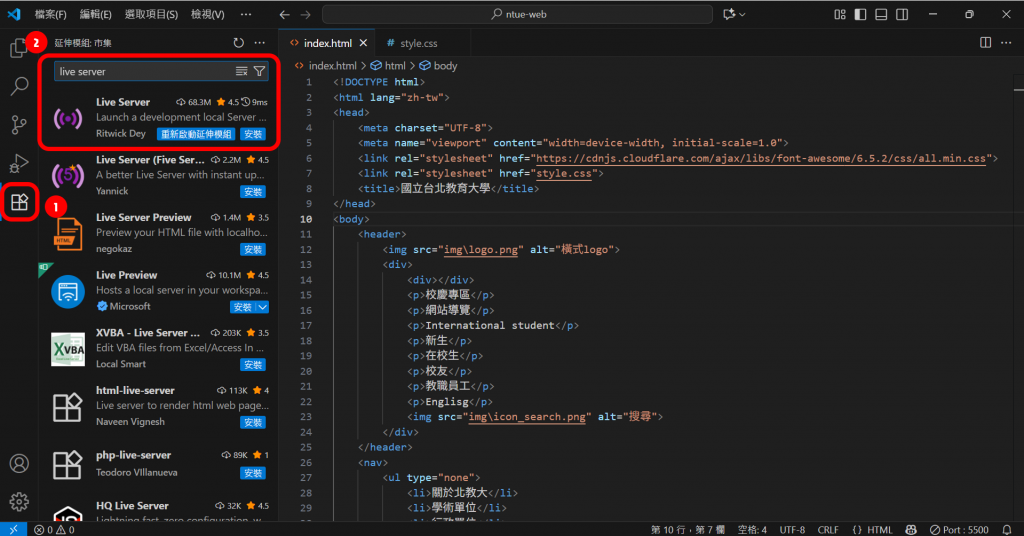Select the HQ Live Server extension
This screenshot has height=536, width=1024.
pos(160,511)
